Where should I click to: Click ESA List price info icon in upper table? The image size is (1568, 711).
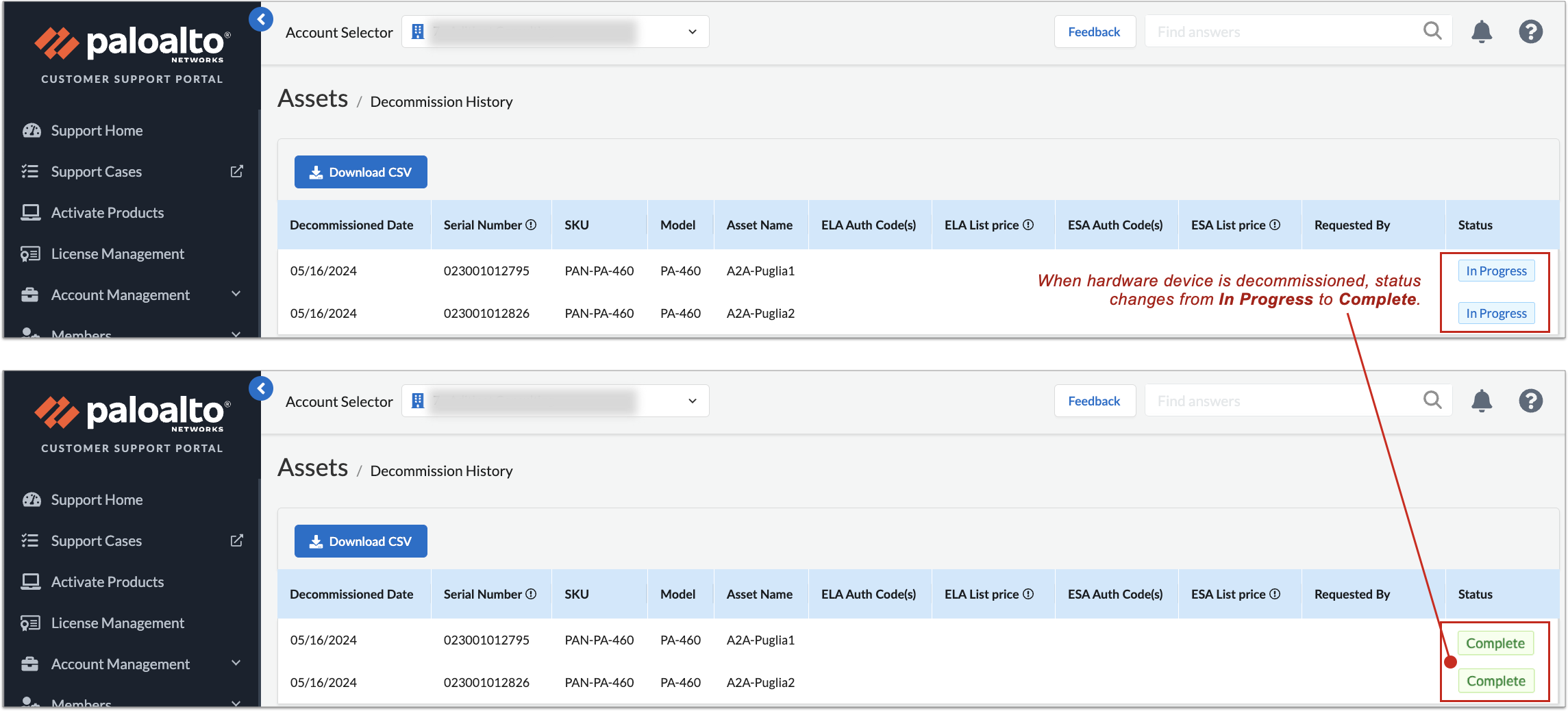1275,225
